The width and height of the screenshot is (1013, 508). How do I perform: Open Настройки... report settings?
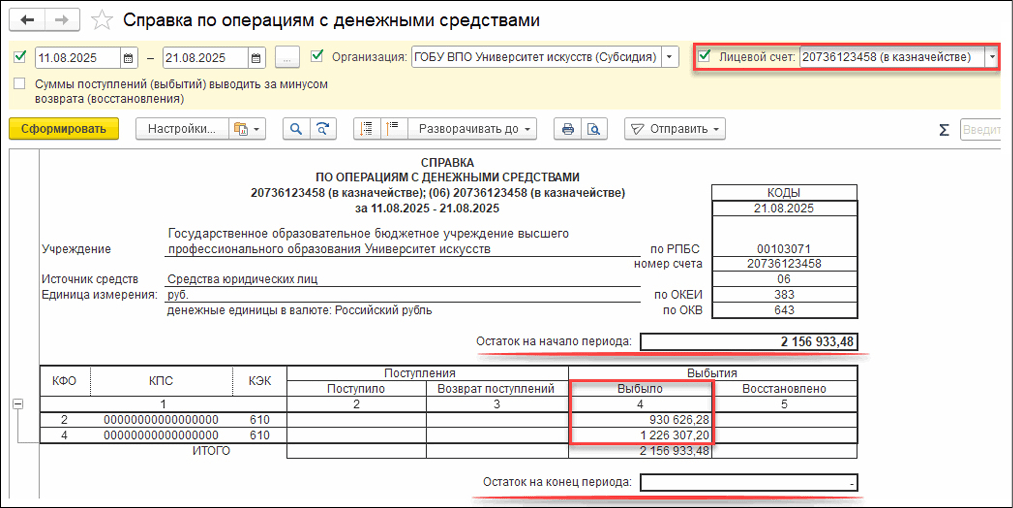pyautogui.click(x=181, y=129)
